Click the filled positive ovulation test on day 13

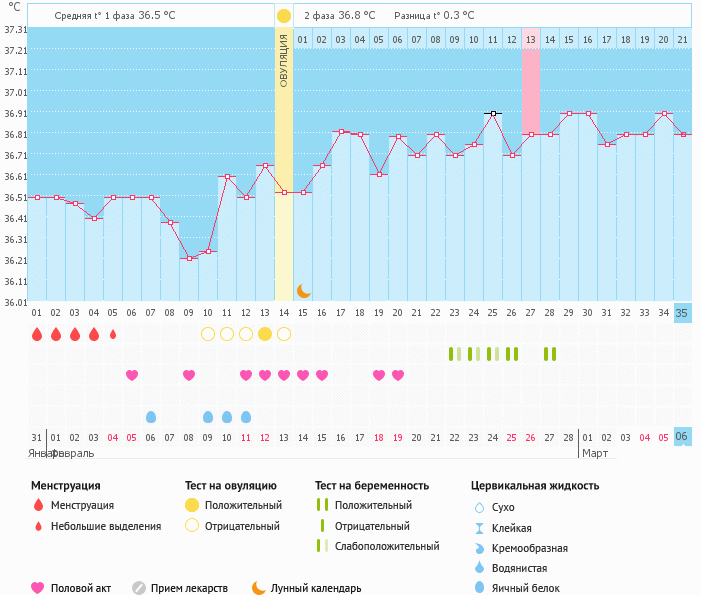[265, 334]
